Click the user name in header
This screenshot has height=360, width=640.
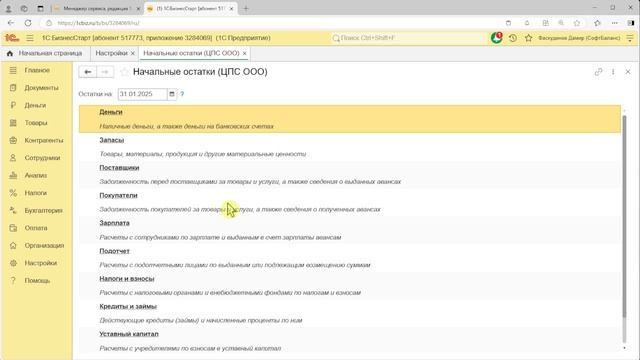coord(579,38)
